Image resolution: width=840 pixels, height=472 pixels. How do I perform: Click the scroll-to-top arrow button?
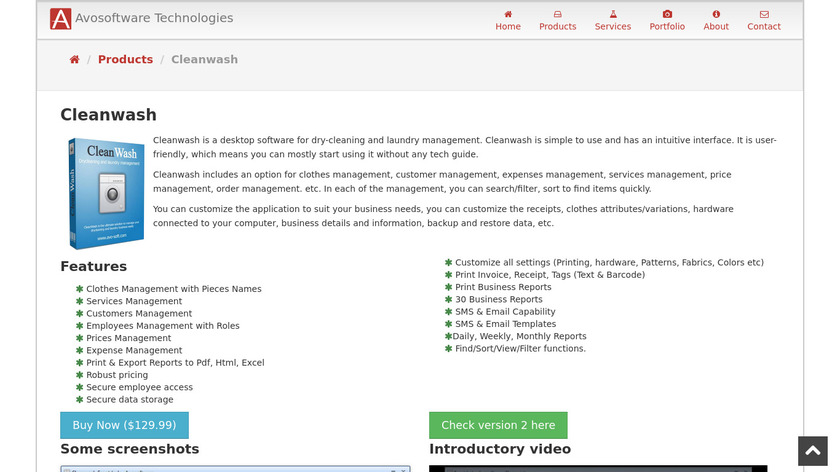813,451
